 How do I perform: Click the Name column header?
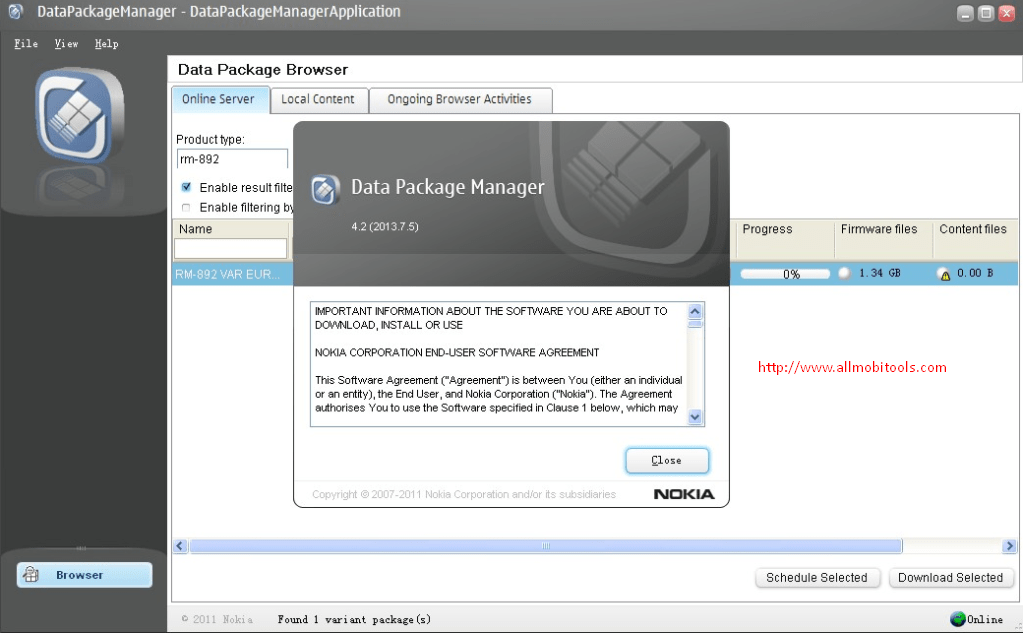[x=230, y=229]
